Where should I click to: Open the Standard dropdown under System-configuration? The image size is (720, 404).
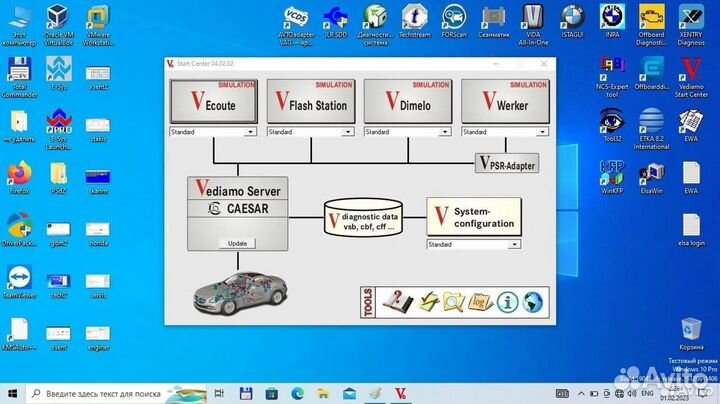[515, 244]
